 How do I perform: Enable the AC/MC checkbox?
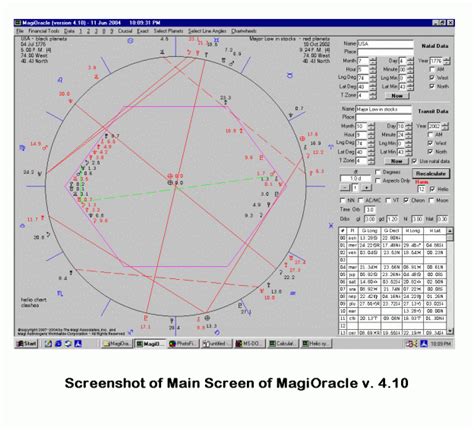360,200
